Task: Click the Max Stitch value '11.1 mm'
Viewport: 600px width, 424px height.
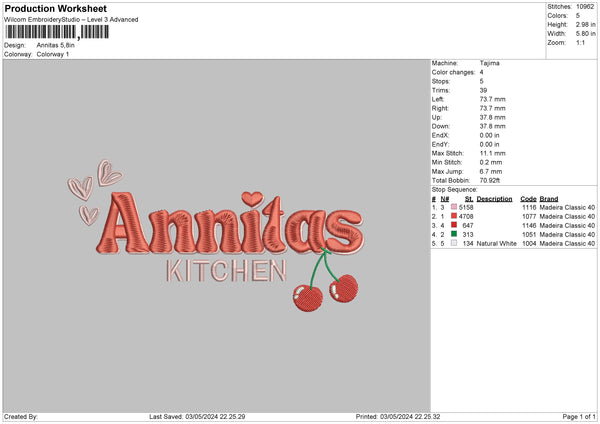Action: pos(492,153)
